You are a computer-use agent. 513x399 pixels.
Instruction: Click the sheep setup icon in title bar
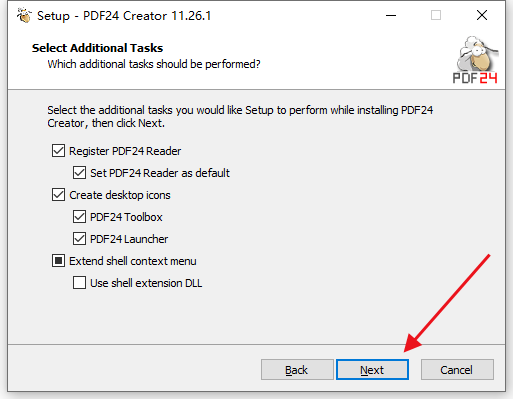24,15
